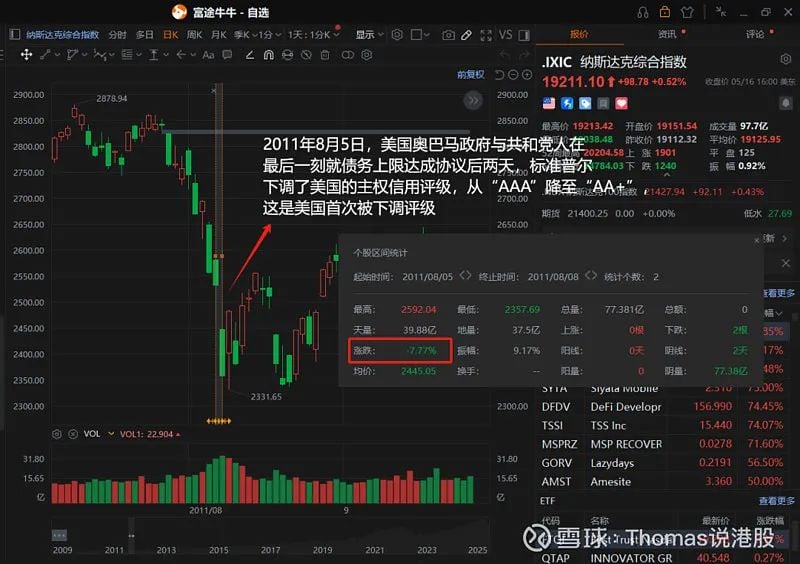The width and height of the screenshot is (800, 564).
Task: Switch to 分时 intraday tab
Action: pos(117,35)
